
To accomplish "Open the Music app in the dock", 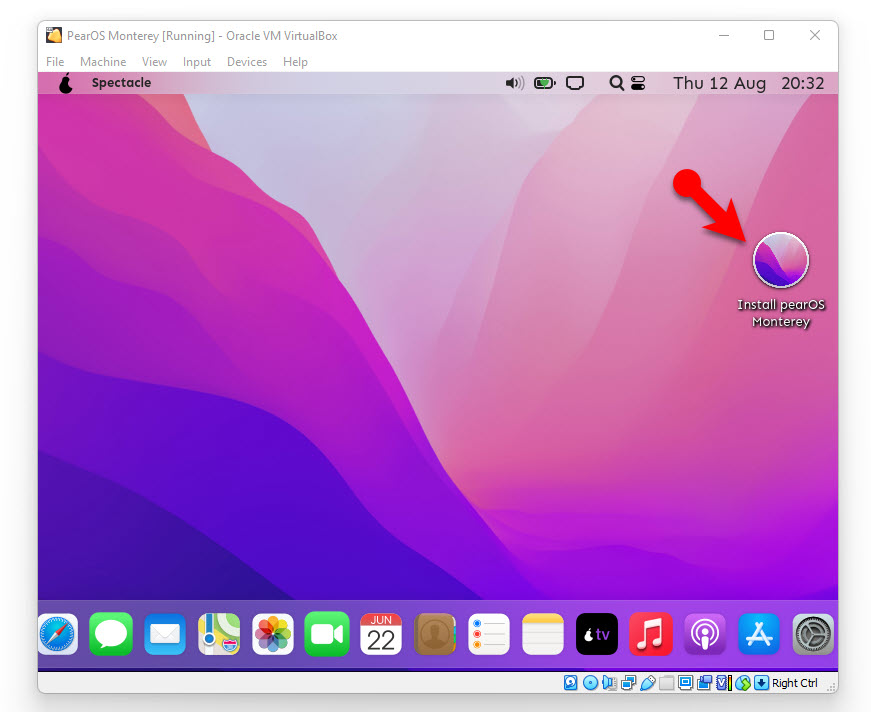I will 650,634.
